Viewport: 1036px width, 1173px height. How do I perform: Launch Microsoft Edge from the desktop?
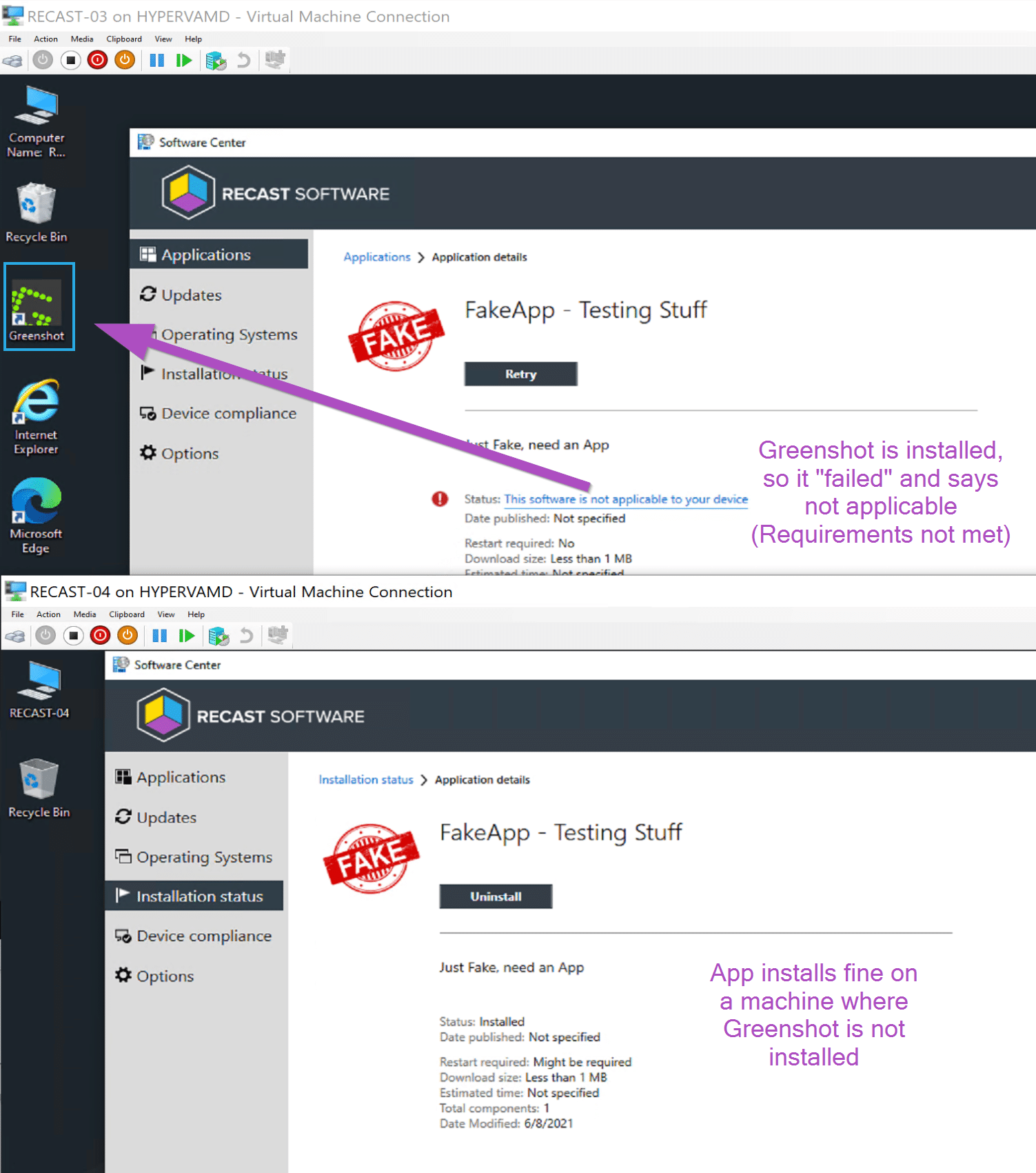(36, 515)
